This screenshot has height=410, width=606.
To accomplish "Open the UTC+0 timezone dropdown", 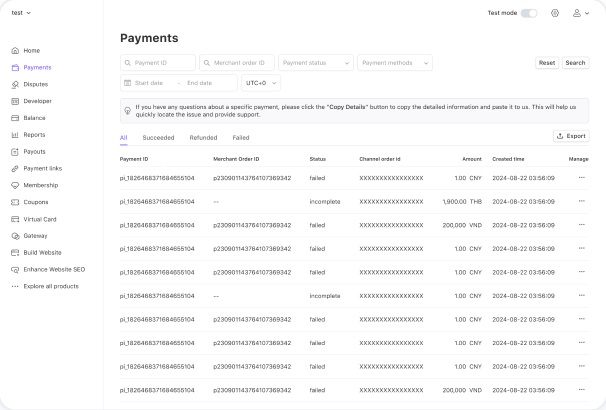I will 261,83.
